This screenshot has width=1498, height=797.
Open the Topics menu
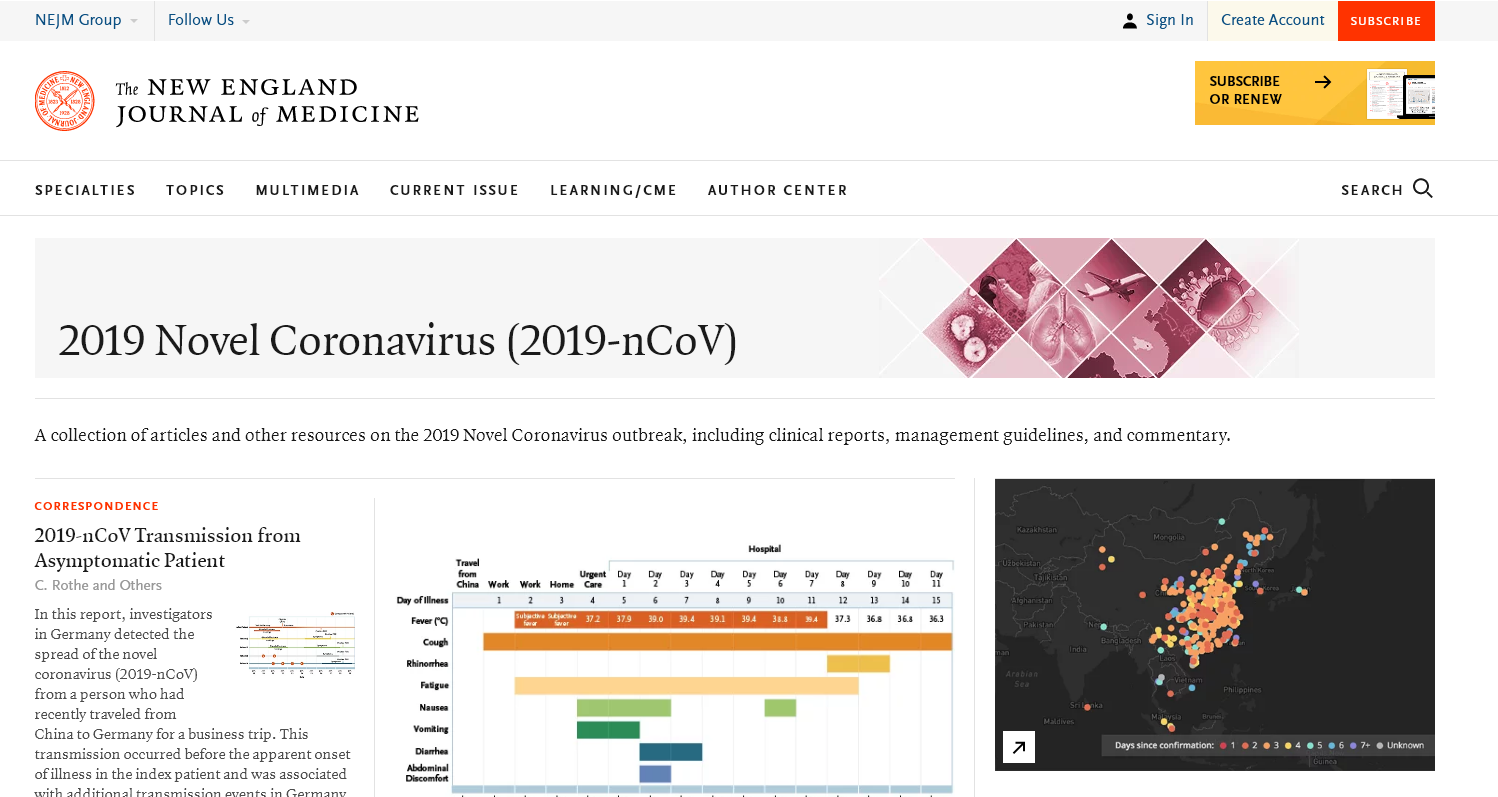196,190
